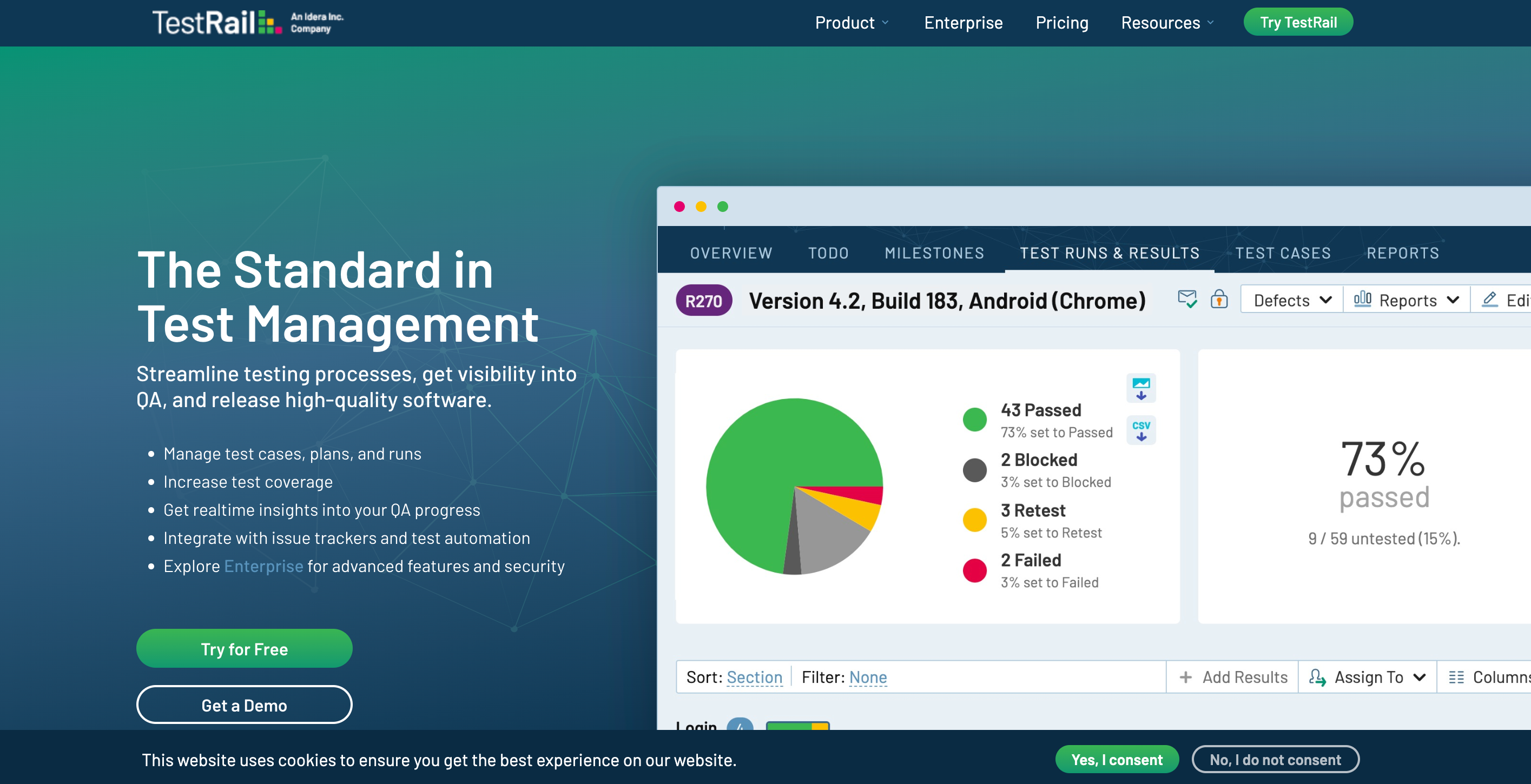Switch to the TEST CASES tab
The image size is (1531, 784).
point(1283,253)
